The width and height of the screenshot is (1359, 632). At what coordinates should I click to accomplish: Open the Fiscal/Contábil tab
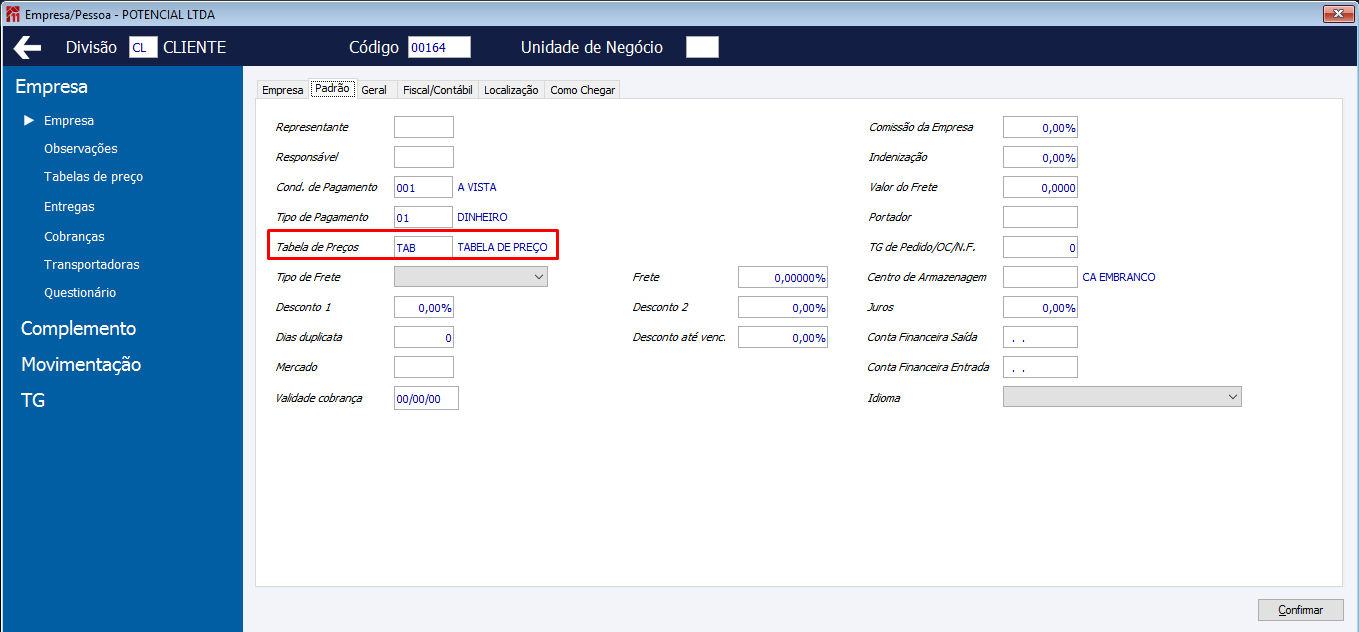[437, 90]
